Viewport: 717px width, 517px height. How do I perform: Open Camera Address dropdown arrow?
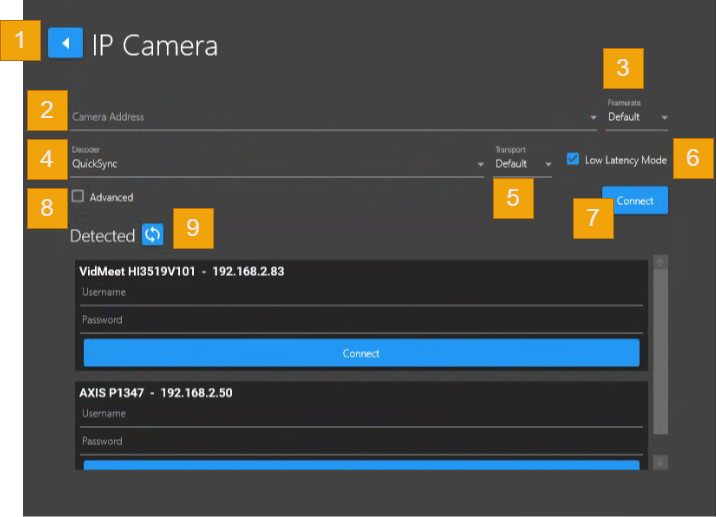pos(593,117)
